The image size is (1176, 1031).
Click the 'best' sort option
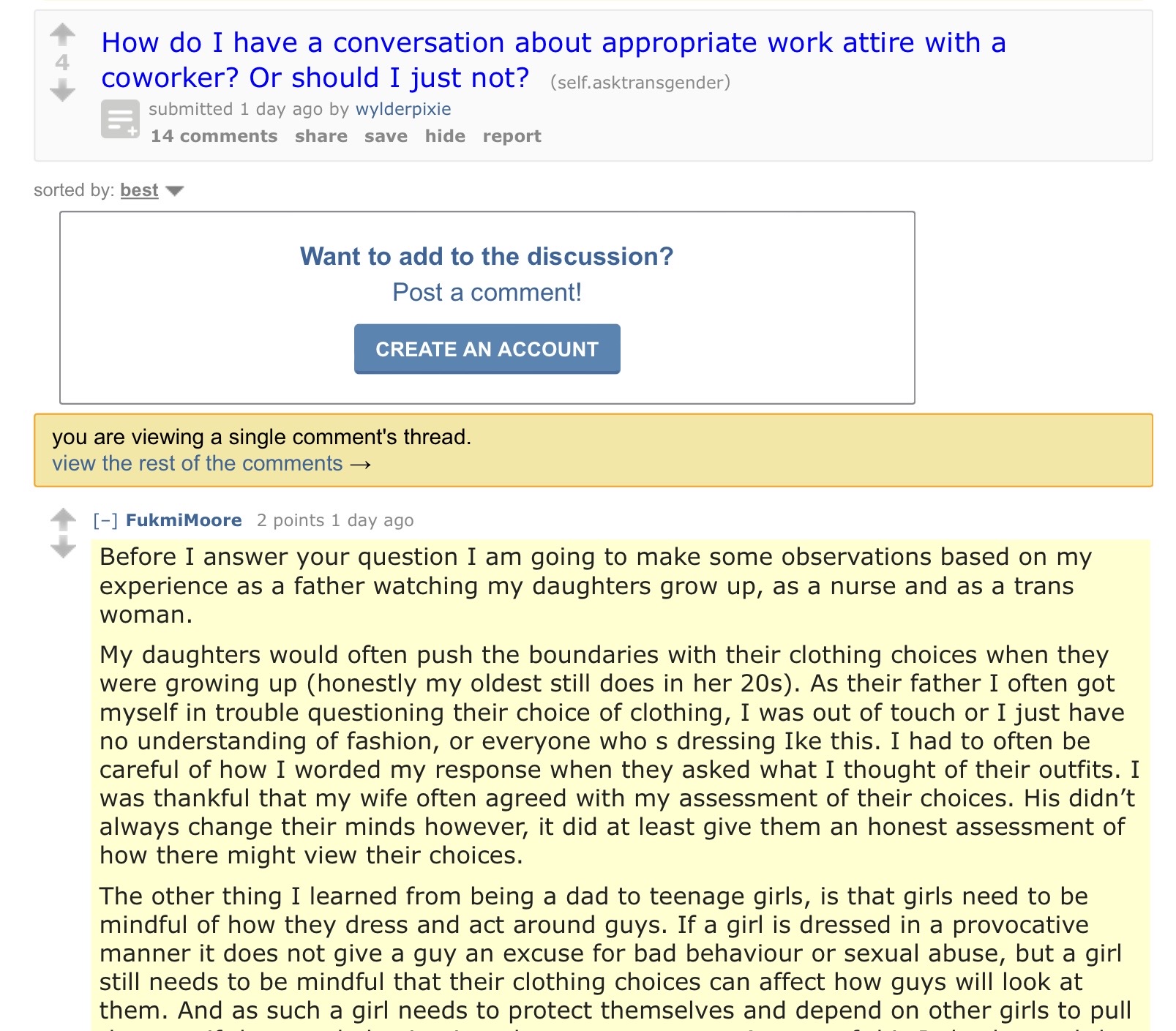coord(139,190)
